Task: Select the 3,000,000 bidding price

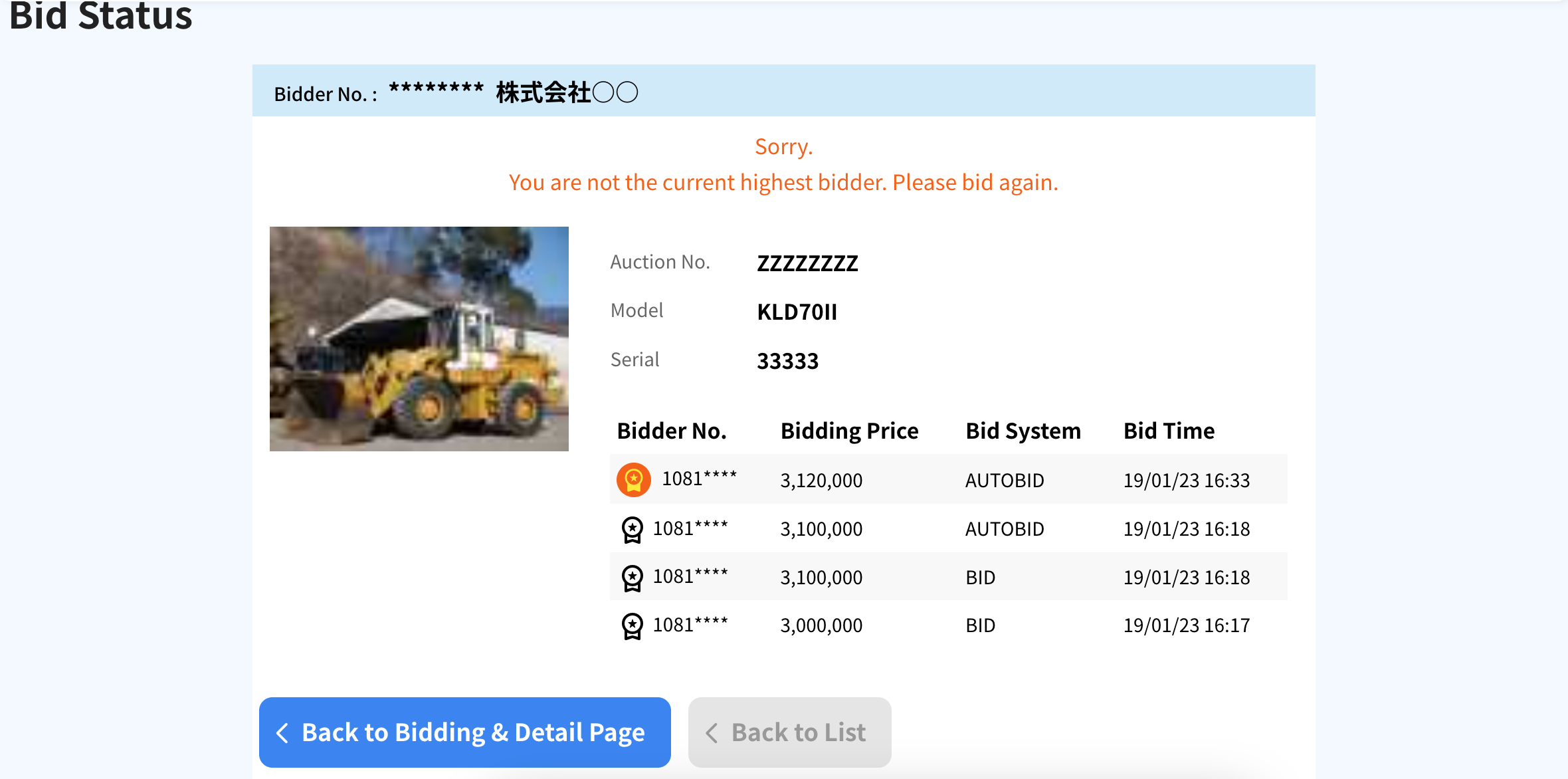Action: 821,625
